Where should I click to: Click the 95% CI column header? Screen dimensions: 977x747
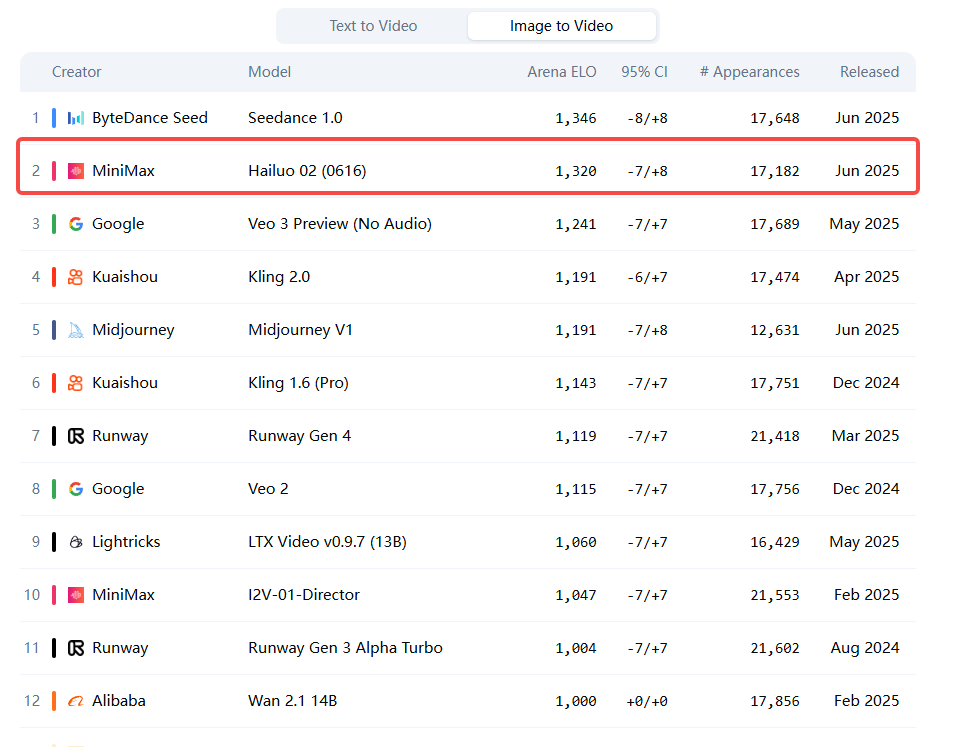[x=644, y=72]
